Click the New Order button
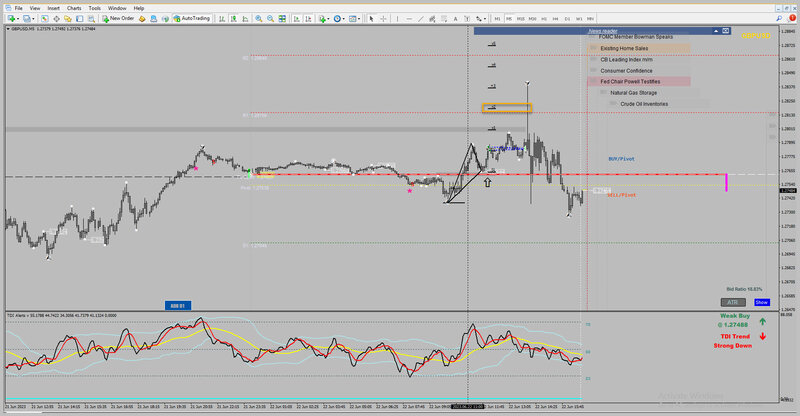 (118, 18)
